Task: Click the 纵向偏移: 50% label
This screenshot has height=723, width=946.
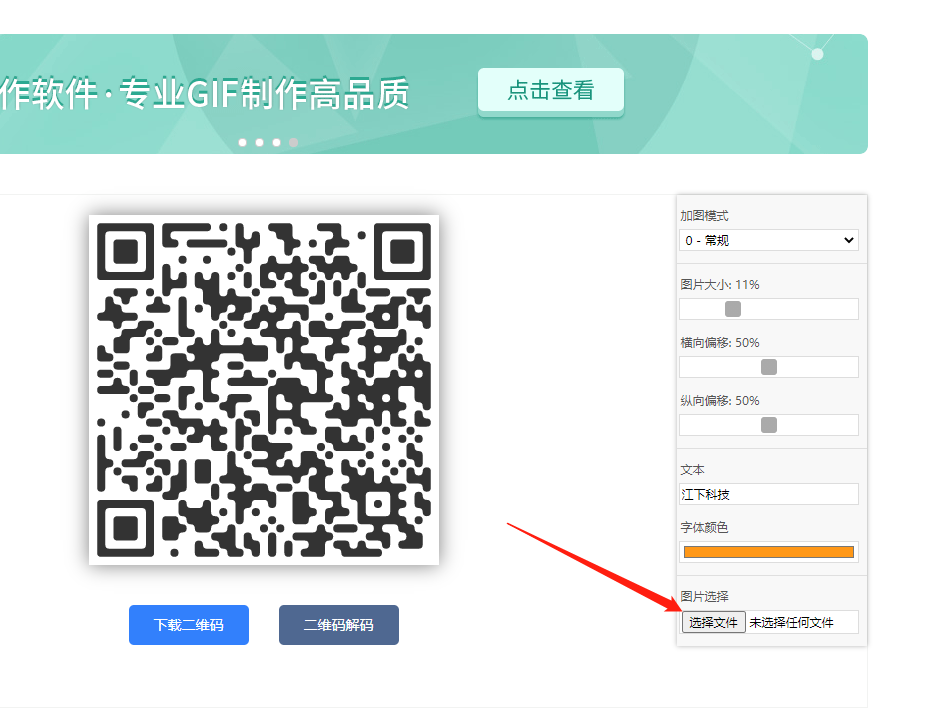Action: [720, 401]
